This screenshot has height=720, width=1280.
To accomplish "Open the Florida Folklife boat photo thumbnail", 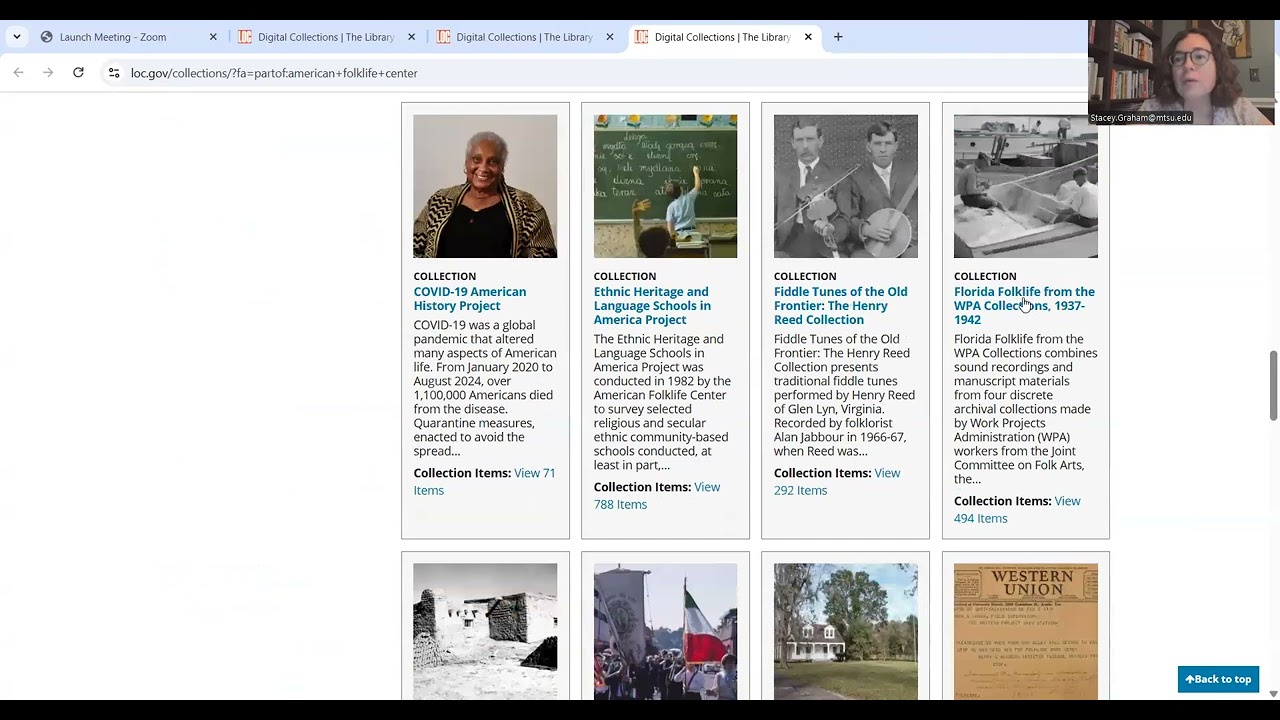I will tap(1025, 186).
